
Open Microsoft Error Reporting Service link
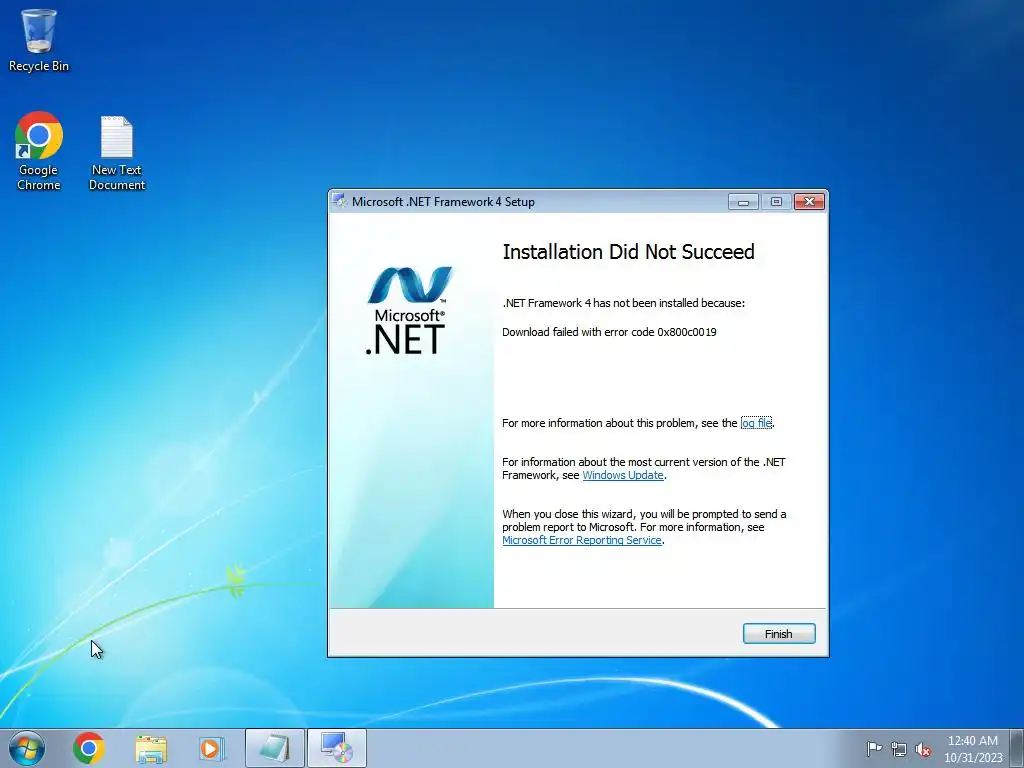[582, 540]
